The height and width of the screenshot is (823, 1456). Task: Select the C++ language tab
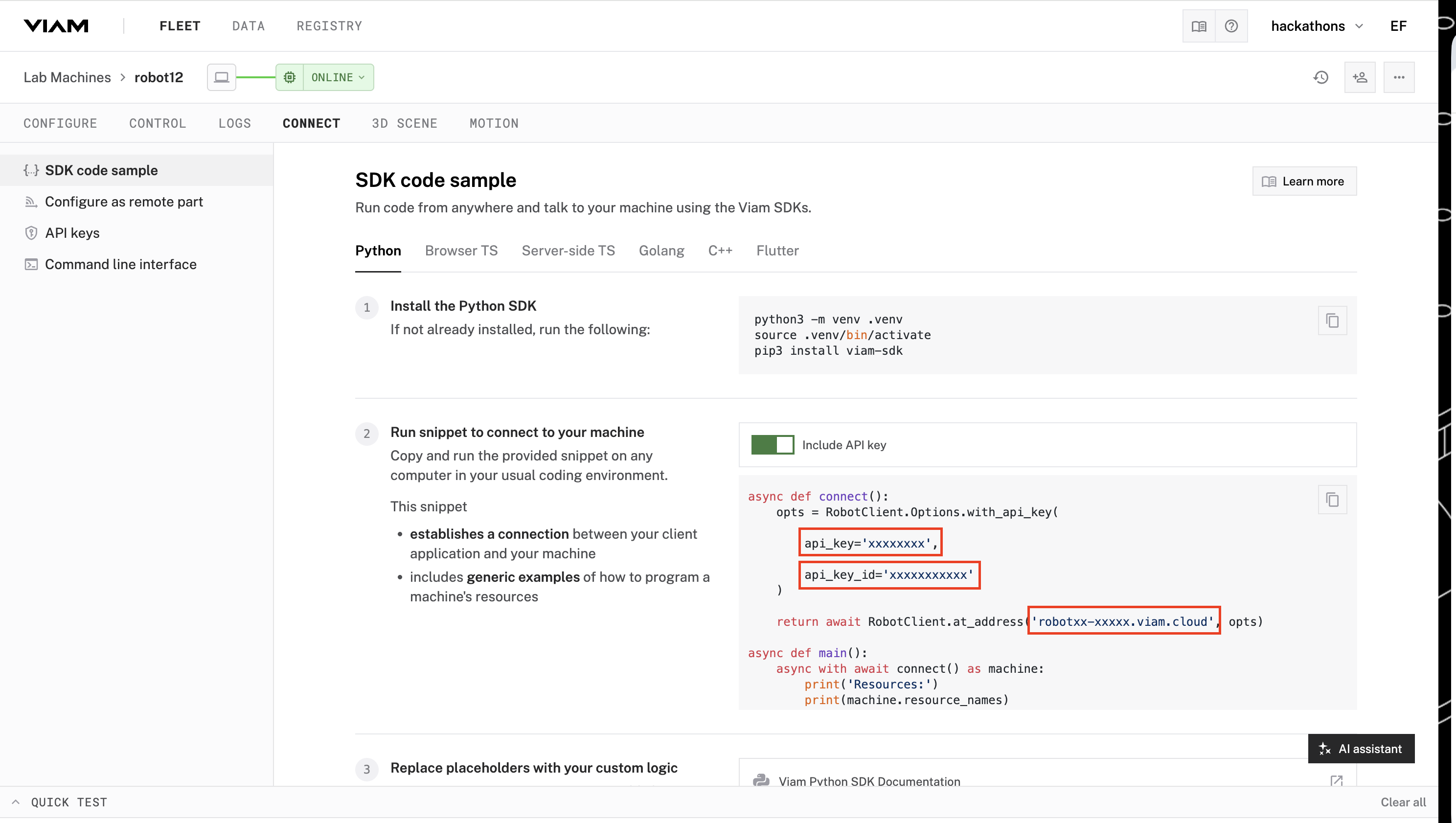(720, 251)
